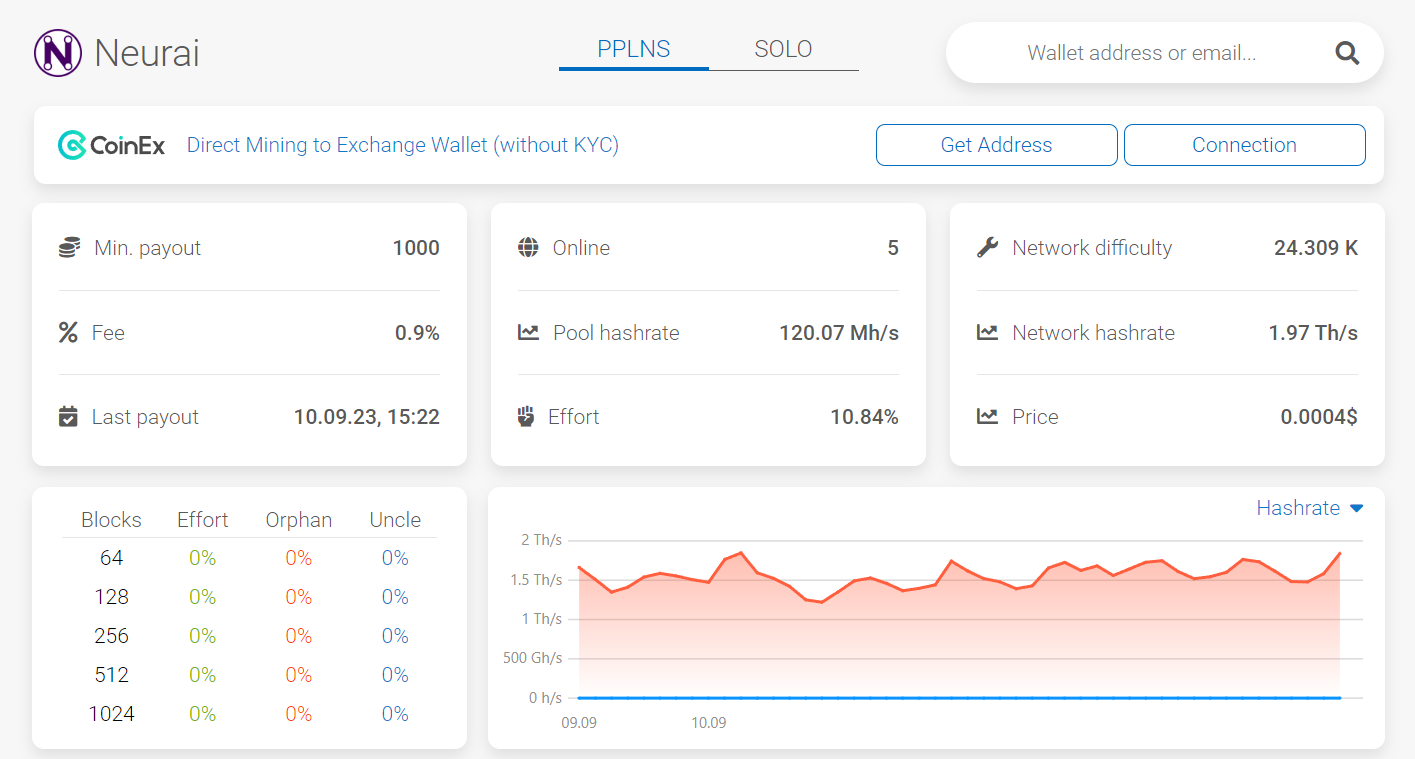The image size is (1415, 759).
Task: Click the Neurai logo icon
Action: [56, 52]
